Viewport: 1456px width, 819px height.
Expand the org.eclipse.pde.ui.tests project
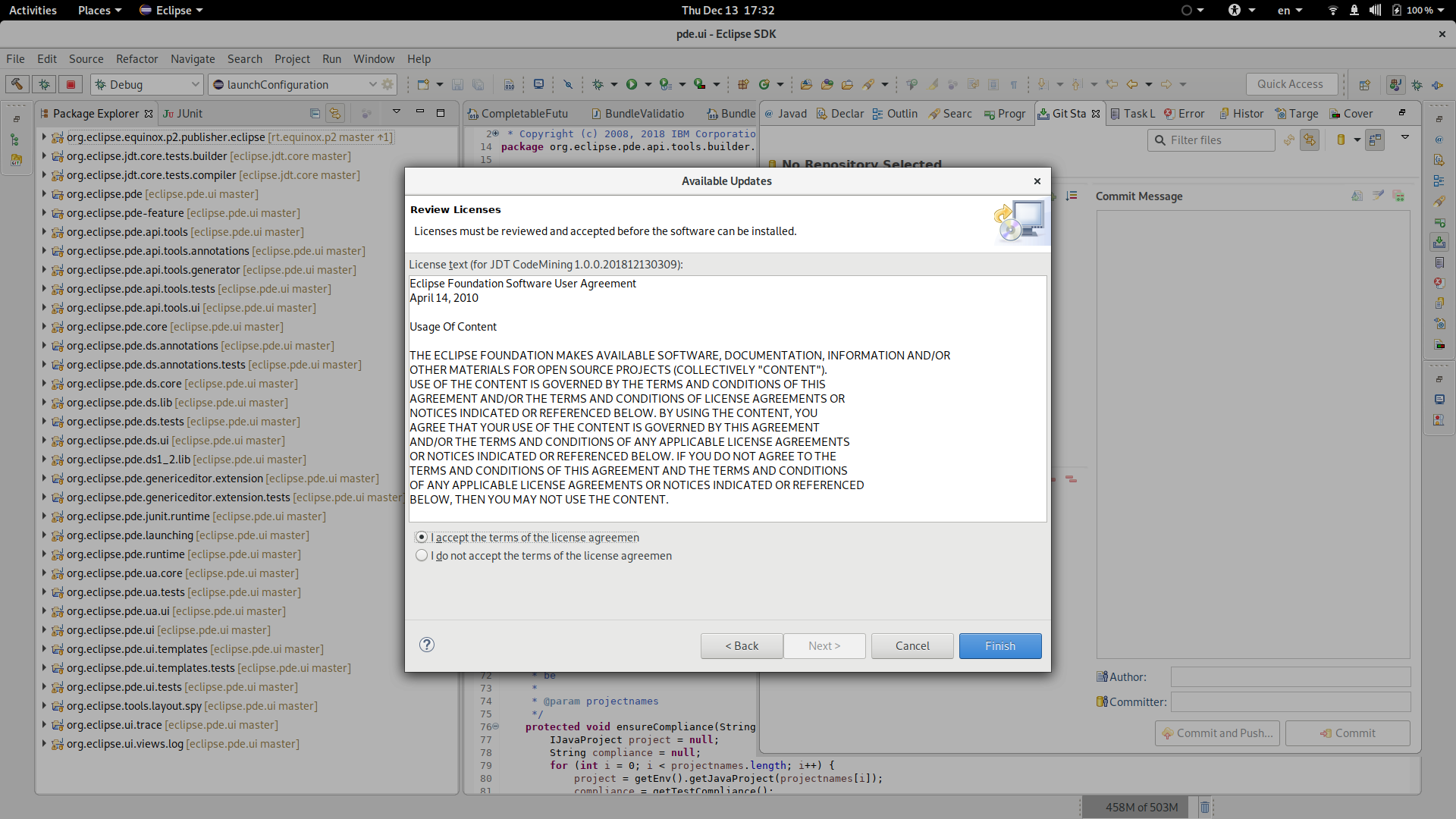(x=44, y=686)
